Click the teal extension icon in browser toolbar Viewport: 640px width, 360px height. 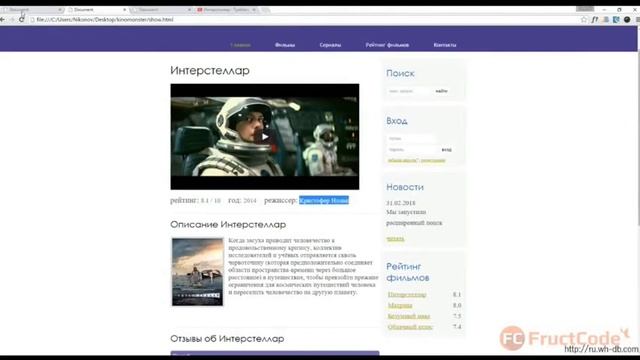(x=616, y=20)
